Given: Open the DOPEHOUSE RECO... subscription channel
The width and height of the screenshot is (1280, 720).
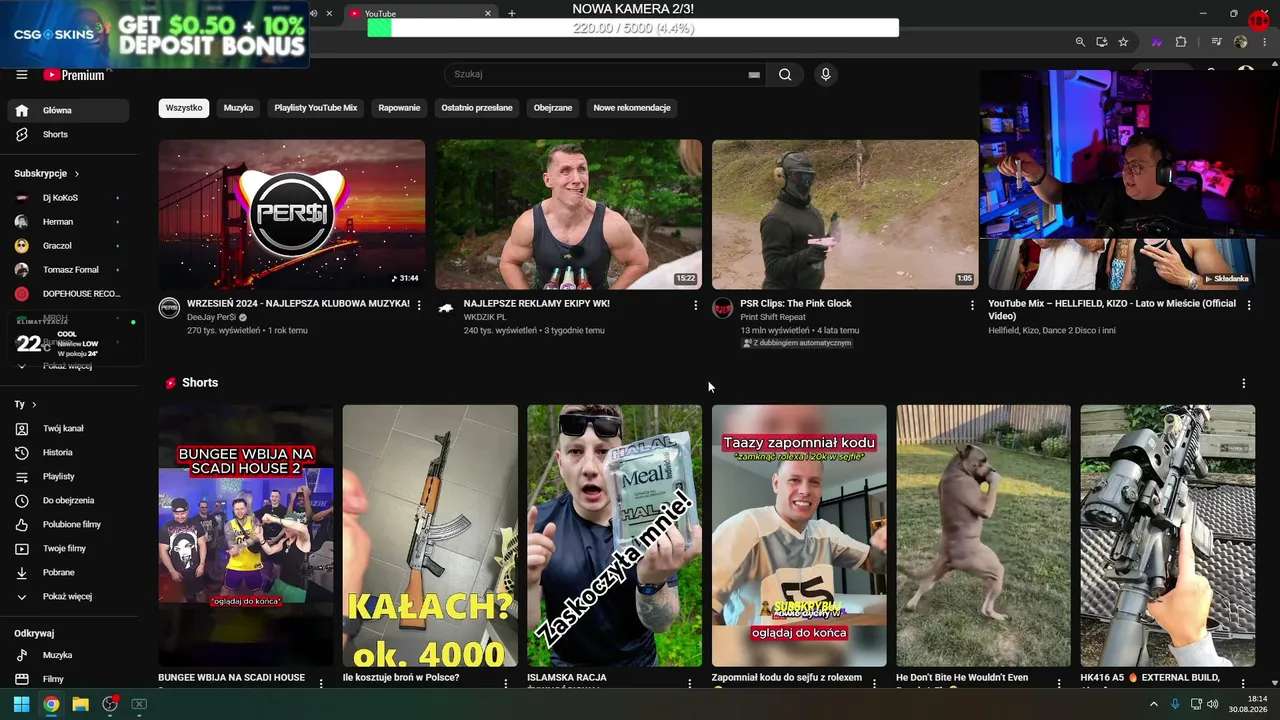Looking at the screenshot, I should (68, 294).
